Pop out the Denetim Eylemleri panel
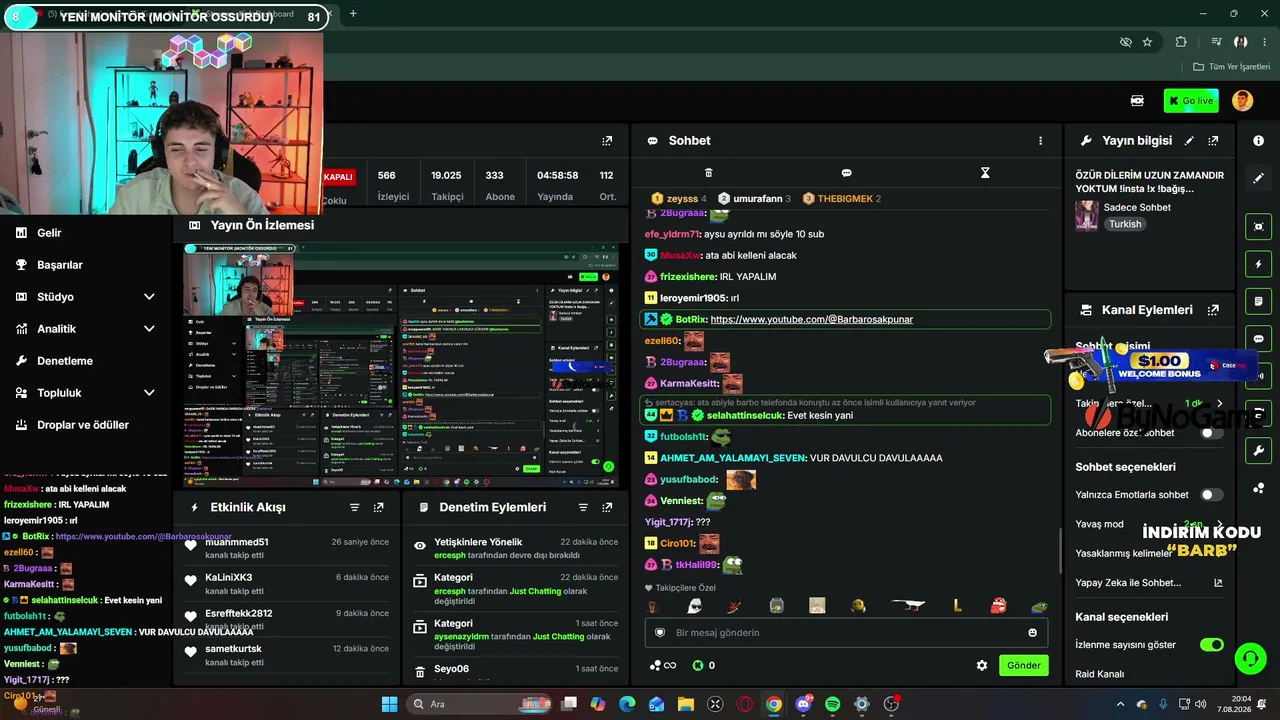 point(607,507)
